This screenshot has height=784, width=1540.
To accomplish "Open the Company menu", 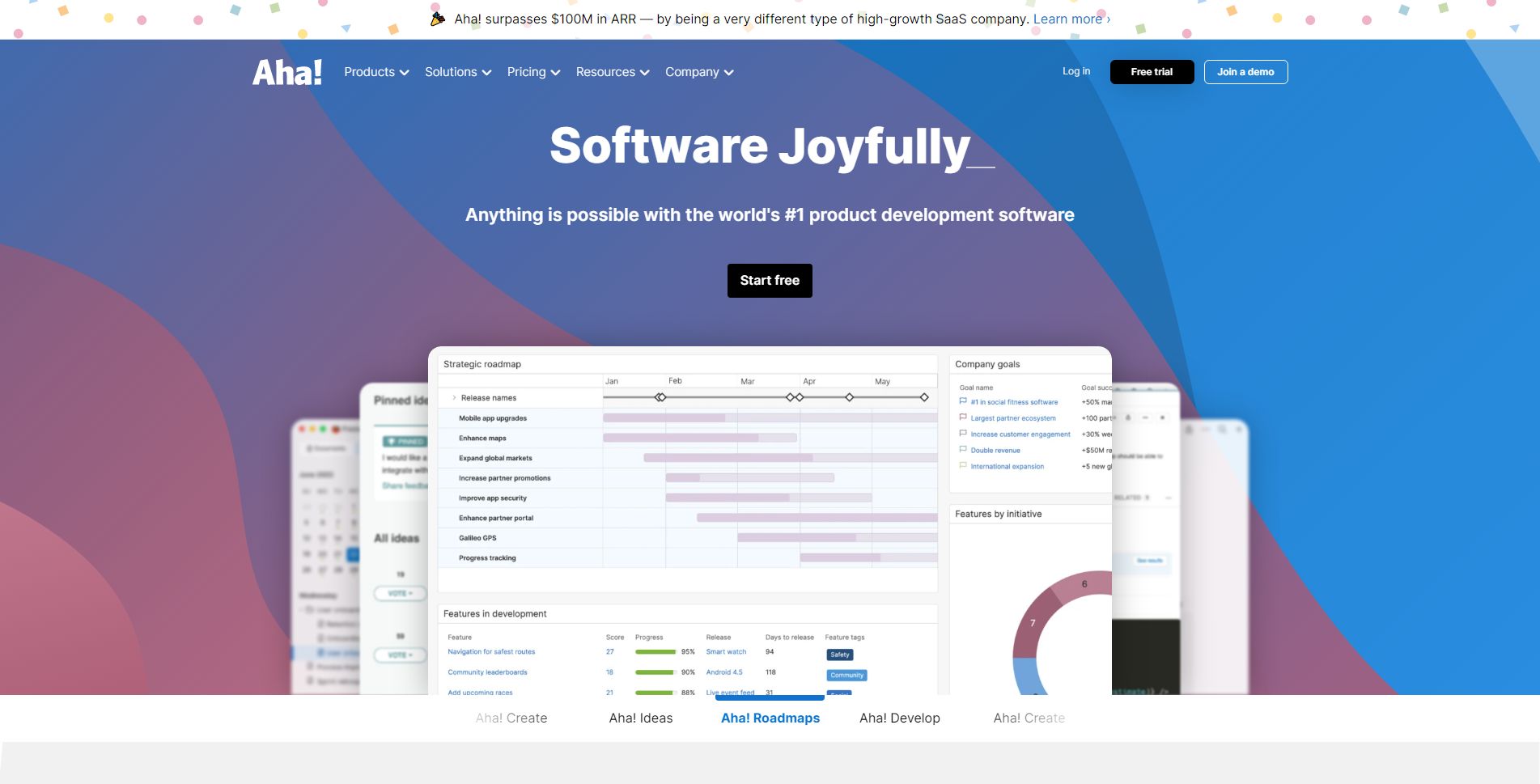I will 699,72.
